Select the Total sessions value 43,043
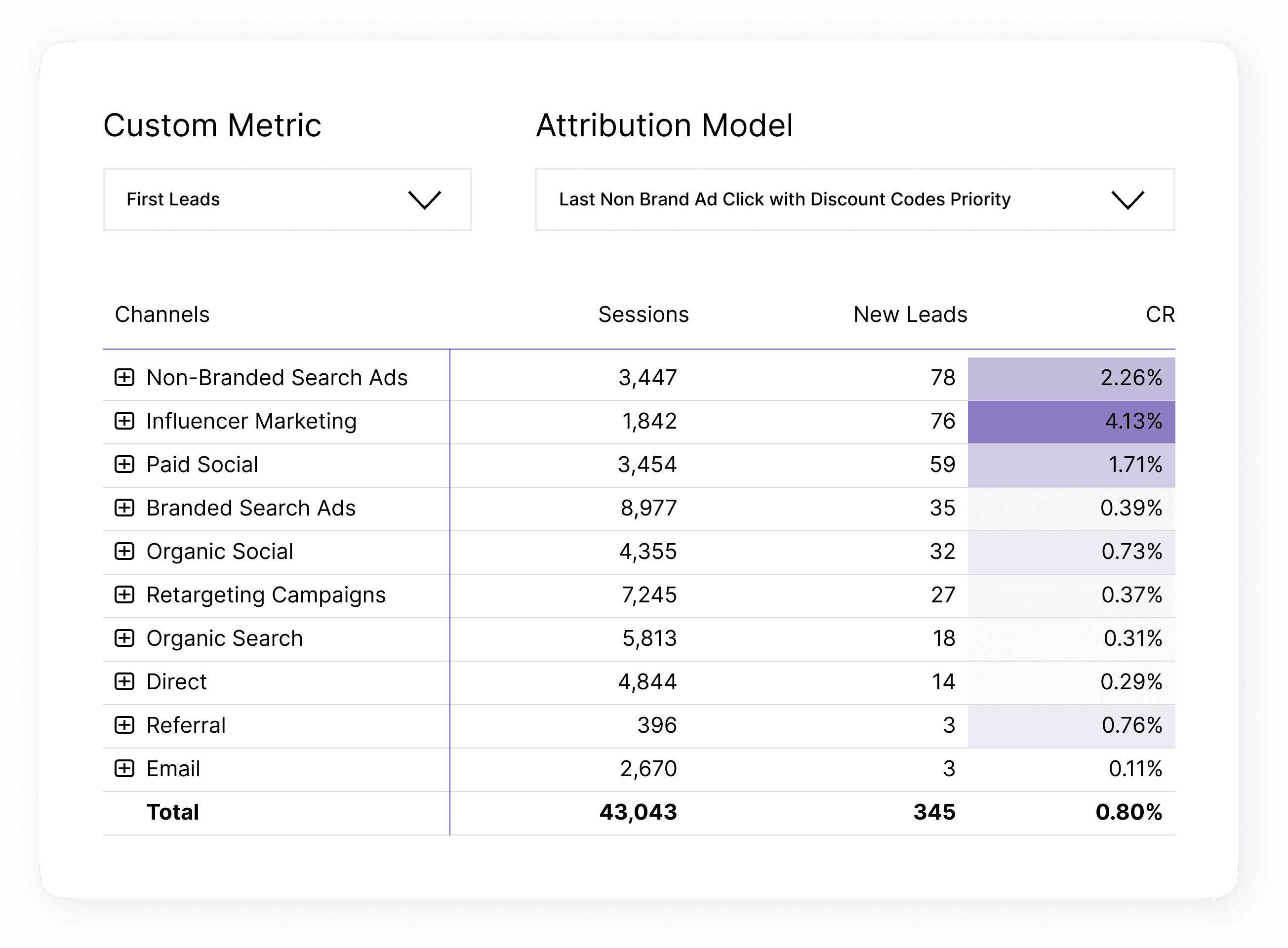1288x948 pixels. click(x=638, y=813)
